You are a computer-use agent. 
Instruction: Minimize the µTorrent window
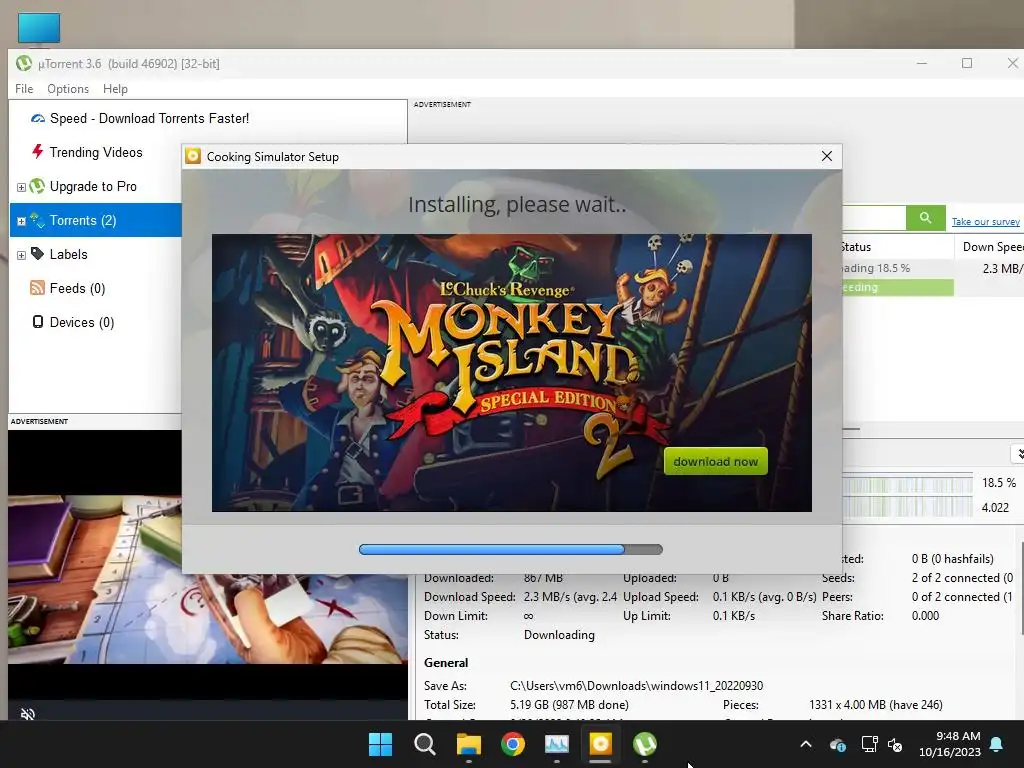coord(922,63)
